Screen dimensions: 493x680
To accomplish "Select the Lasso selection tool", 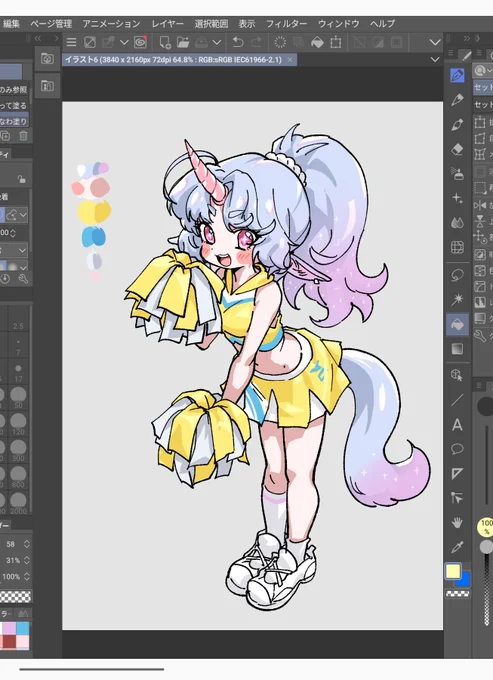I will [x=457, y=275].
